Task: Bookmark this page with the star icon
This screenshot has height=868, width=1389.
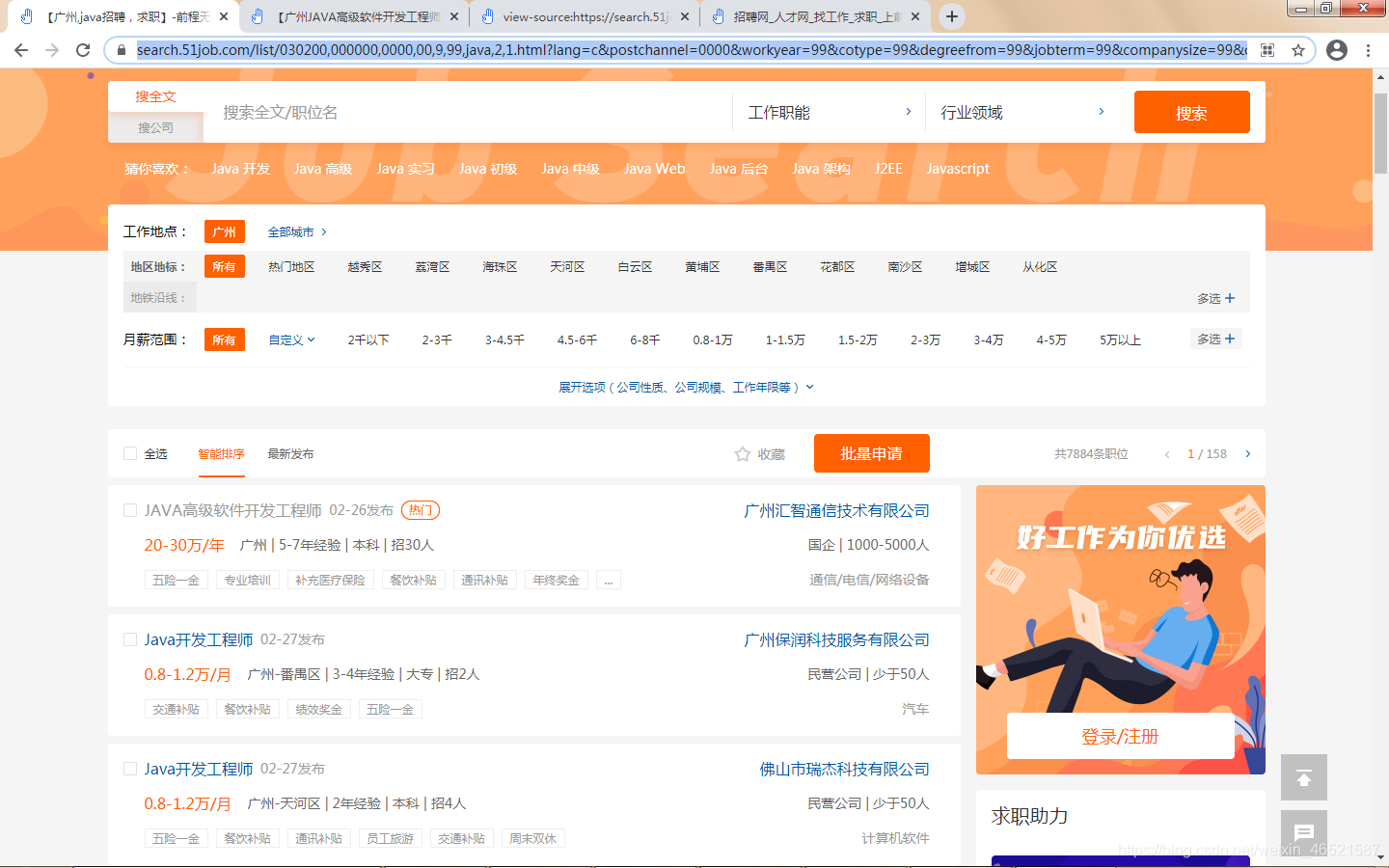Action: click(1298, 50)
